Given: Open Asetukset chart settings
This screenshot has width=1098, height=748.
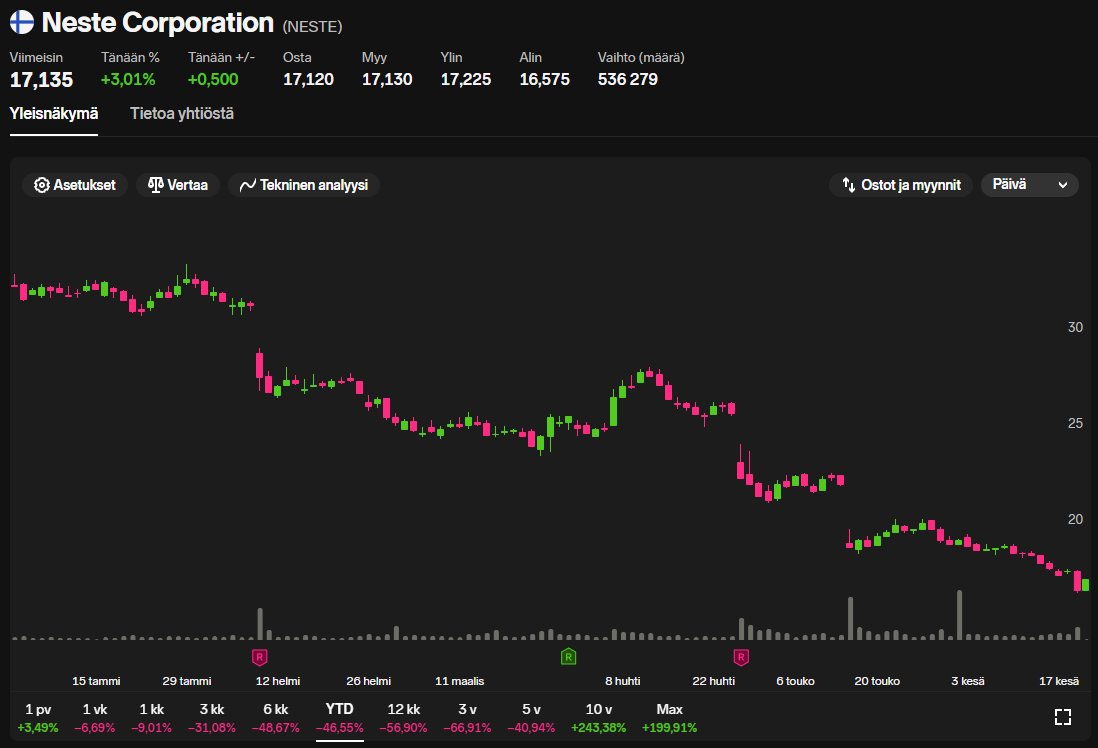Looking at the screenshot, I should 75,185.
